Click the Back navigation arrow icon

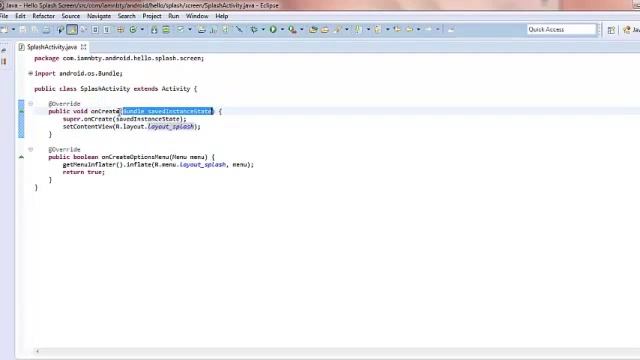click(409, 29)
